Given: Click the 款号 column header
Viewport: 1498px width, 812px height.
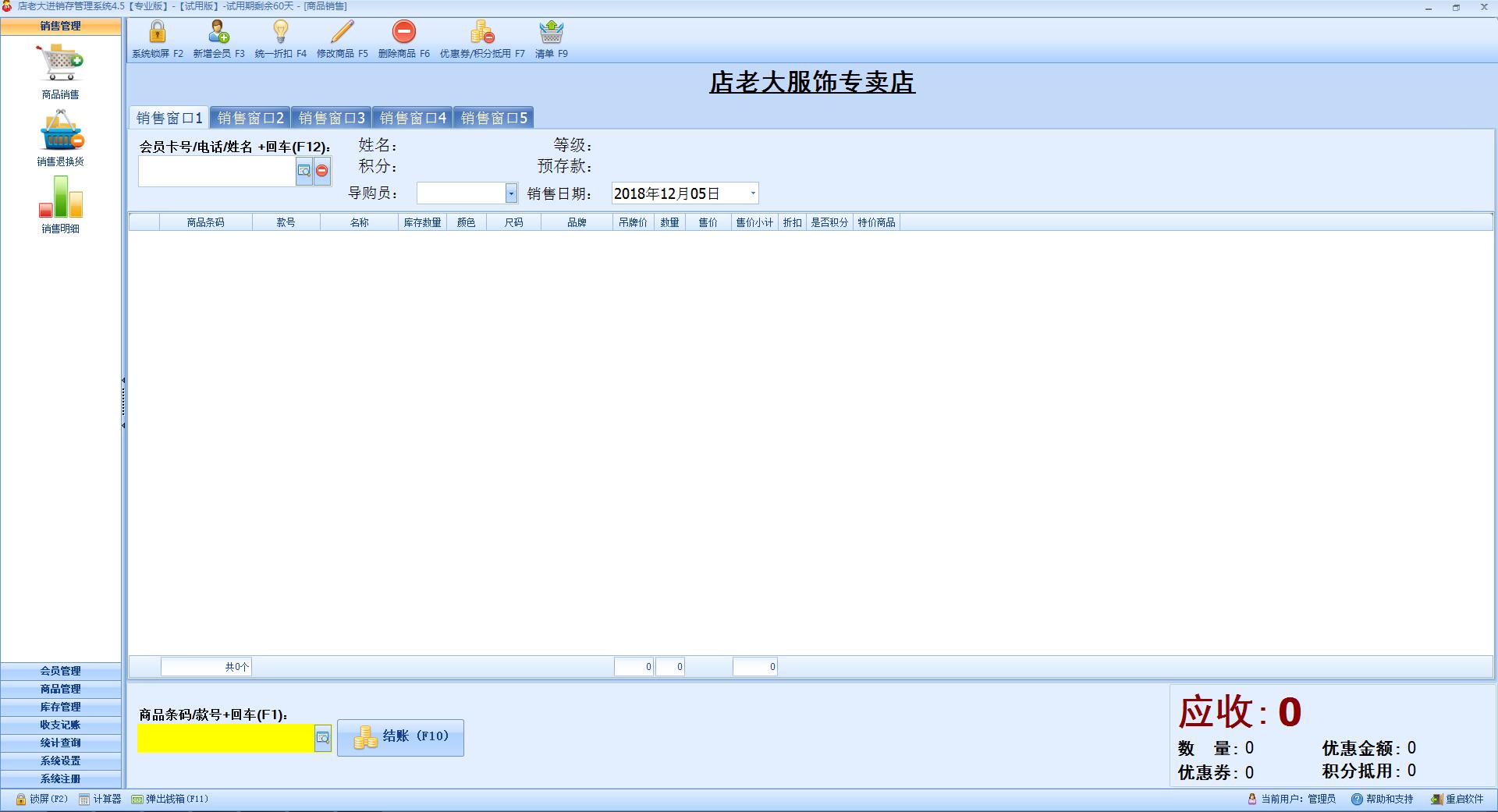Looking at the screenshot, I should (x=286, y=222).
